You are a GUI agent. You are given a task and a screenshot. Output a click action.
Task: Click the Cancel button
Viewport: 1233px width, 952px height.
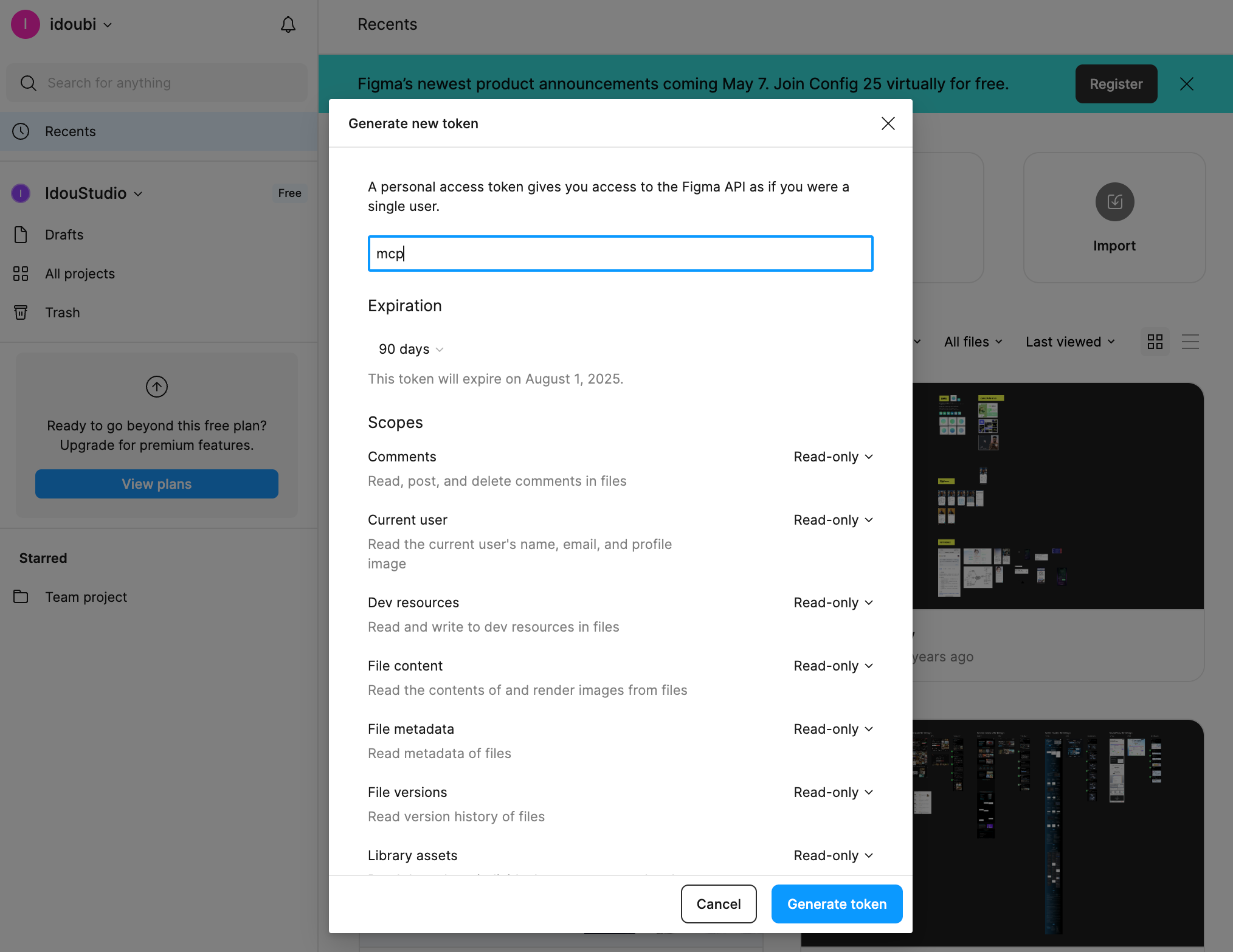pyautogui.click(x=718, y=904)
